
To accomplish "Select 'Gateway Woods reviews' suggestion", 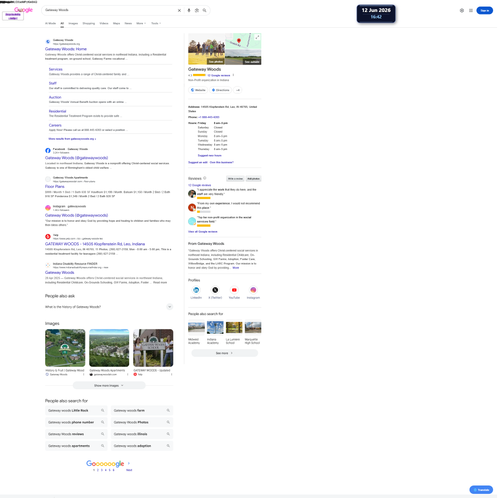I will point(75,434).
